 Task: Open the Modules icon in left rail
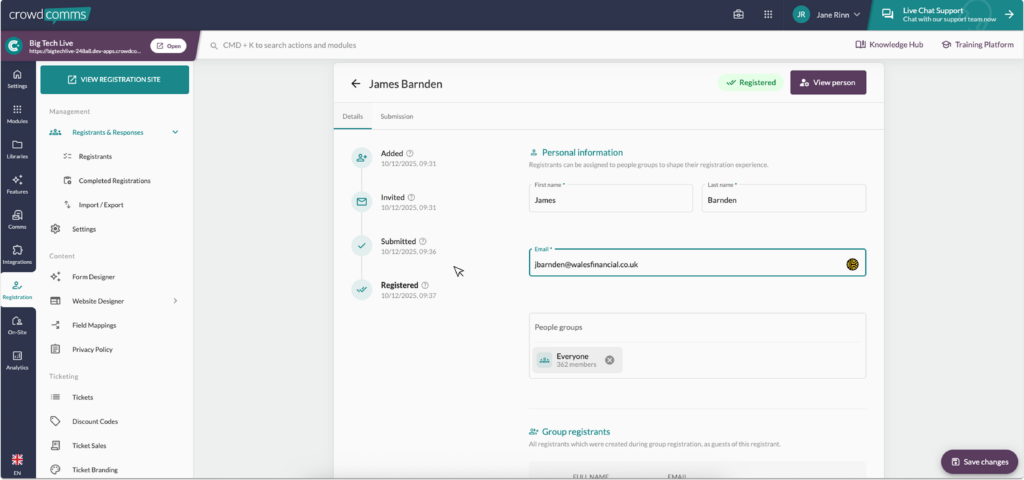[17, 112]
